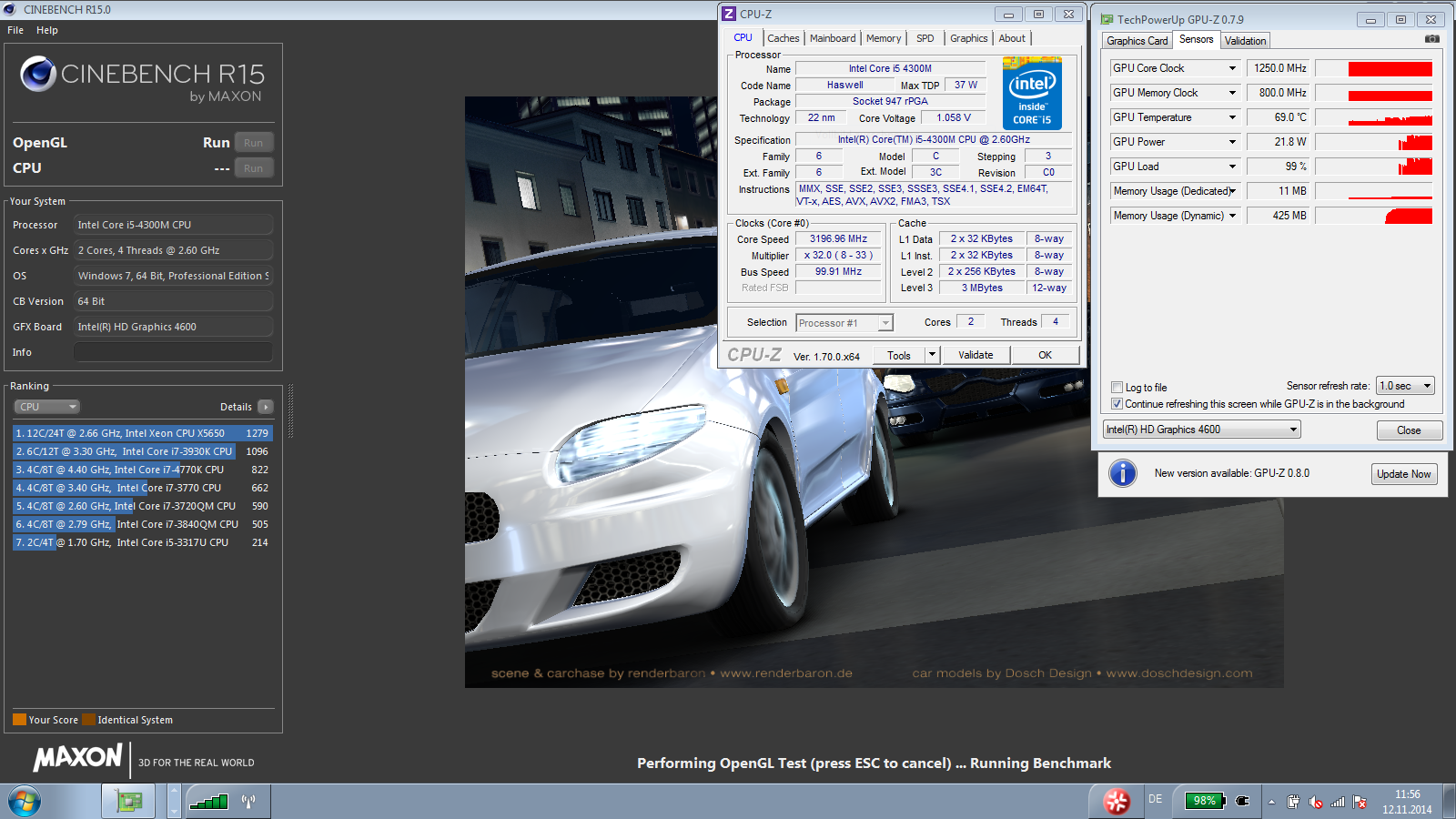The image size is (1456, 819).
Task: Switch to the Mainboard tab in CPU-Z
Action: 832,38
